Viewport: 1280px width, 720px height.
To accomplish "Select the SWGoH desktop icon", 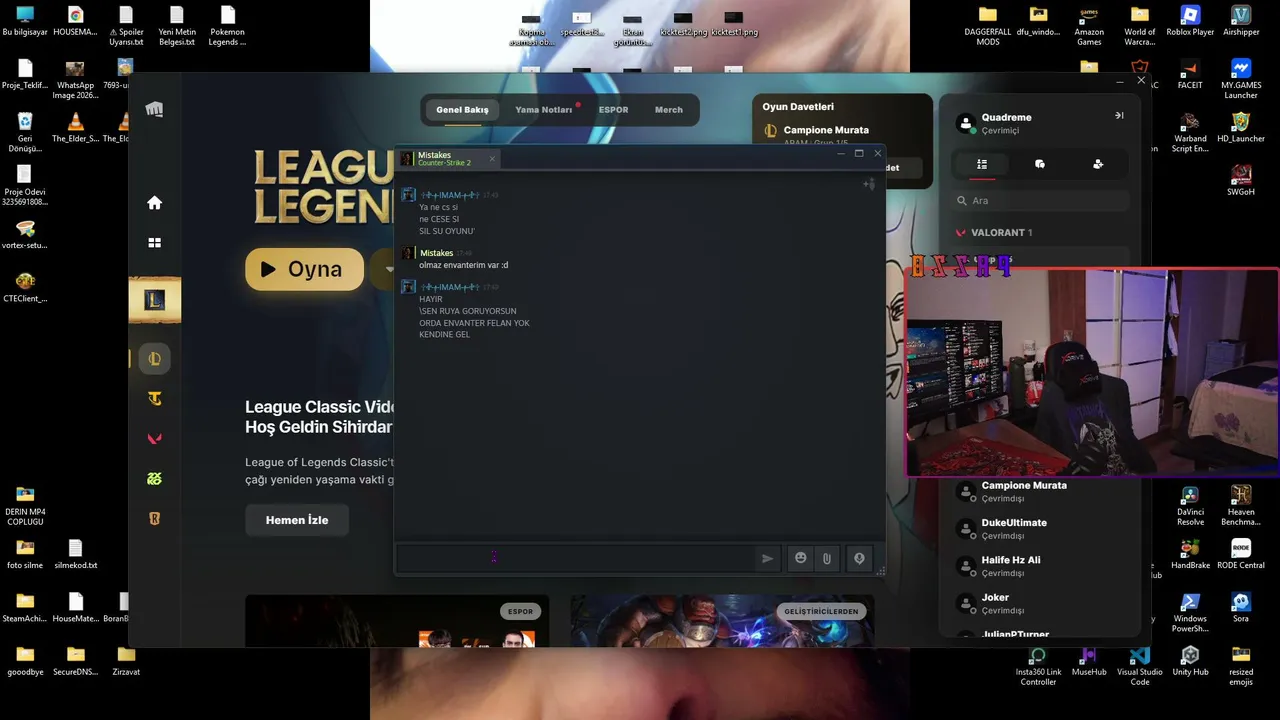I will coord(1241,181).
